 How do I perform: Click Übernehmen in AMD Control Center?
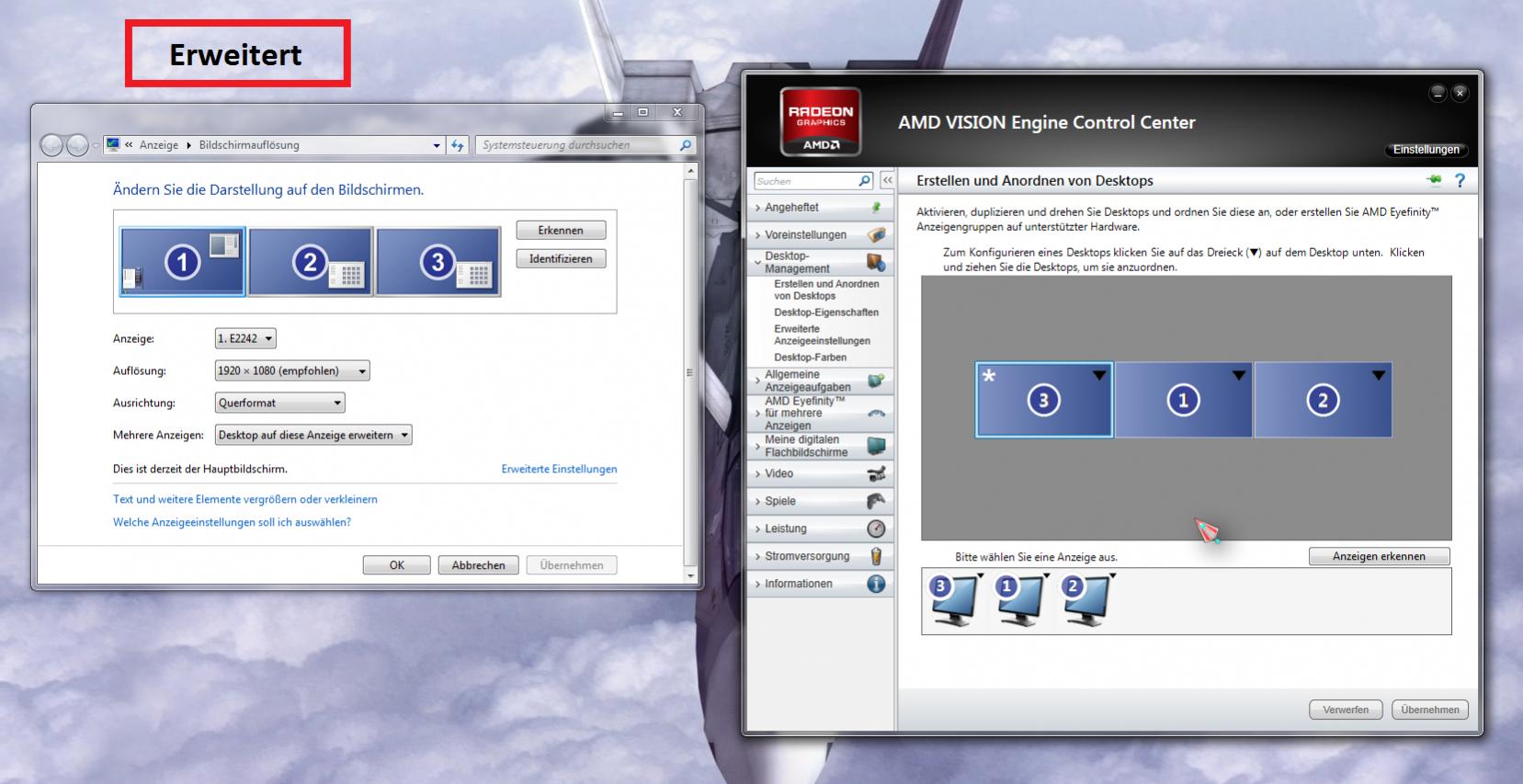point(1430,710)
